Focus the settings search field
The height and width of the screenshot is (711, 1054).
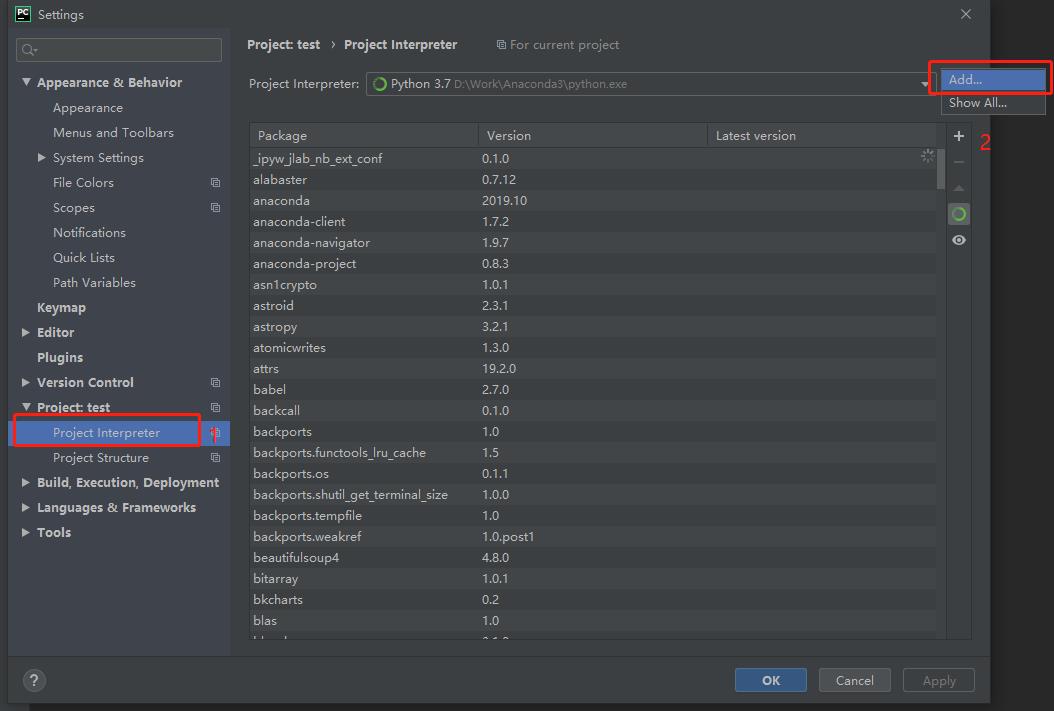pyautogui.click(x=119, y=50)
